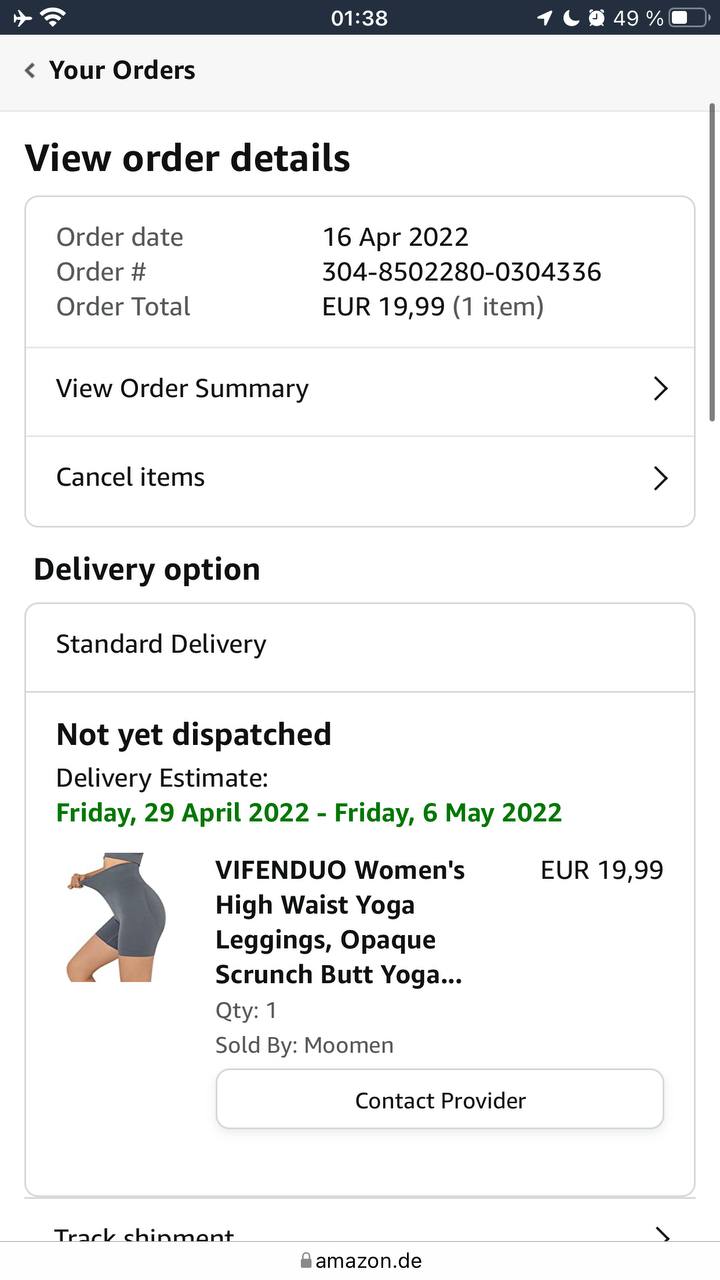Screen dimensions: 720x1280
Task: Tap the battery indicator icon
Action: click(688, 17)
